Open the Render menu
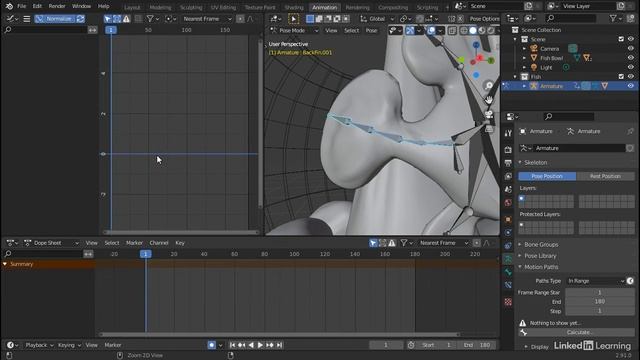Viewport: 640px width, 360px height. tap(57, 6)
